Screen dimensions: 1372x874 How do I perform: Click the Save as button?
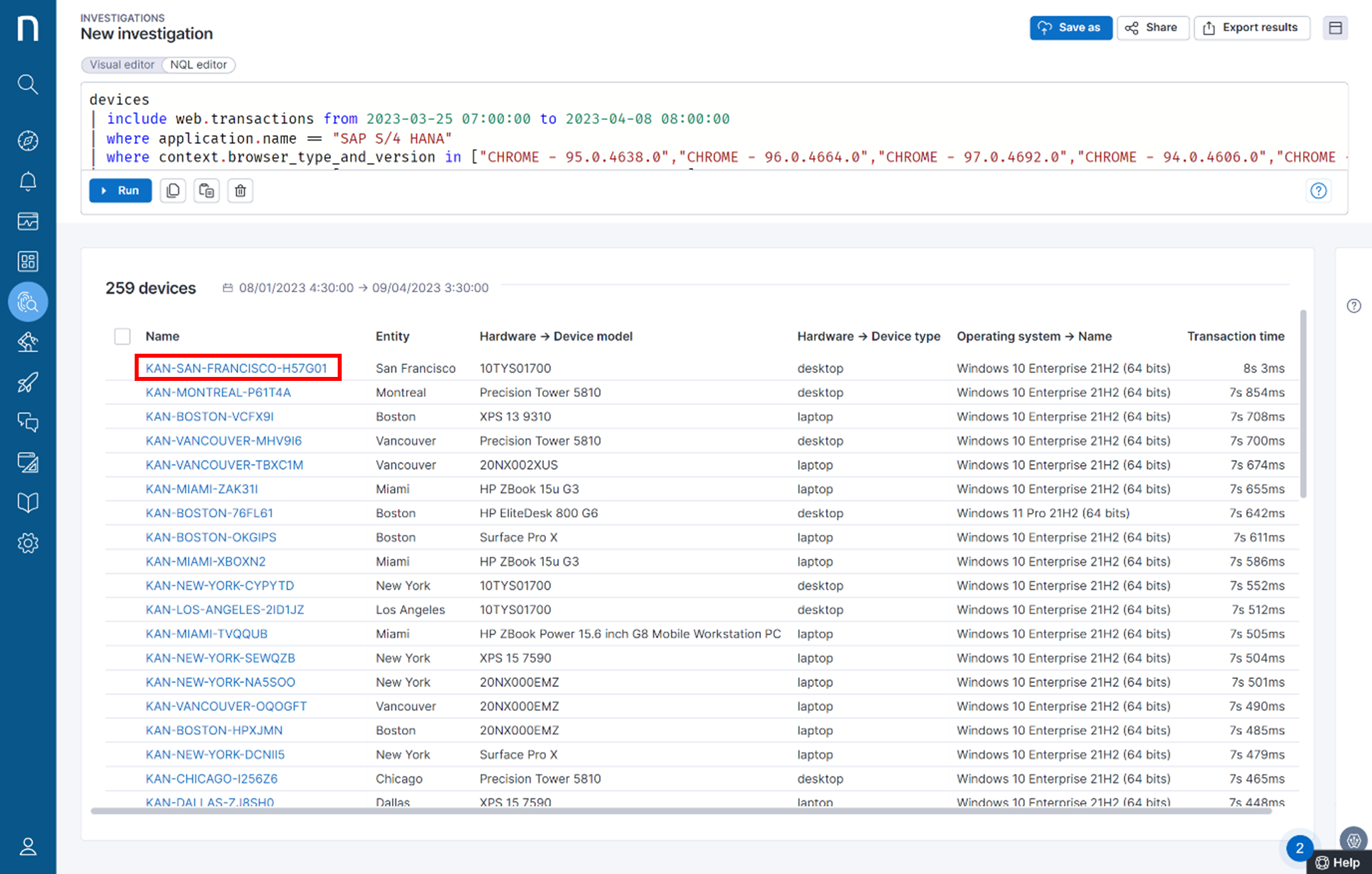[1070, 28]
